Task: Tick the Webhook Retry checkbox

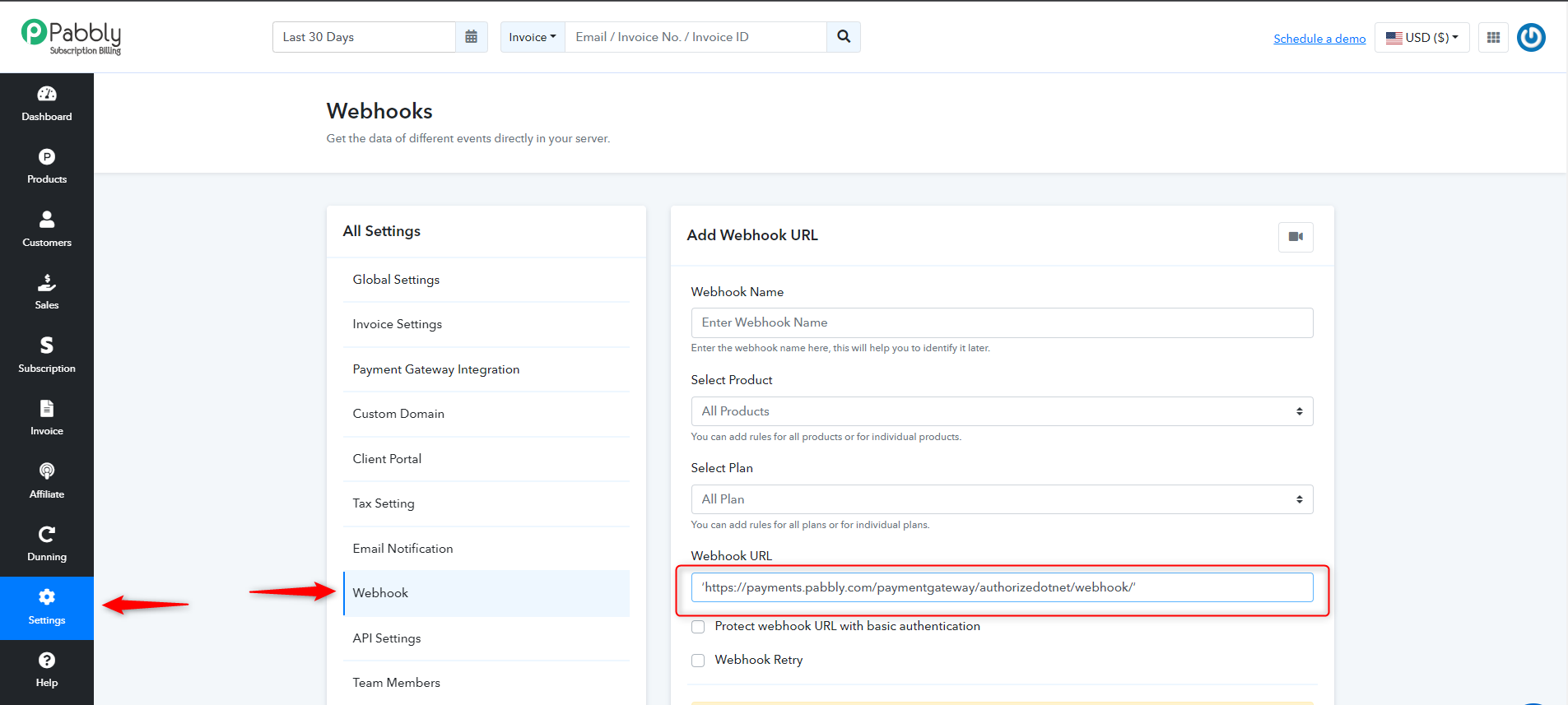Action: (698, 661)
